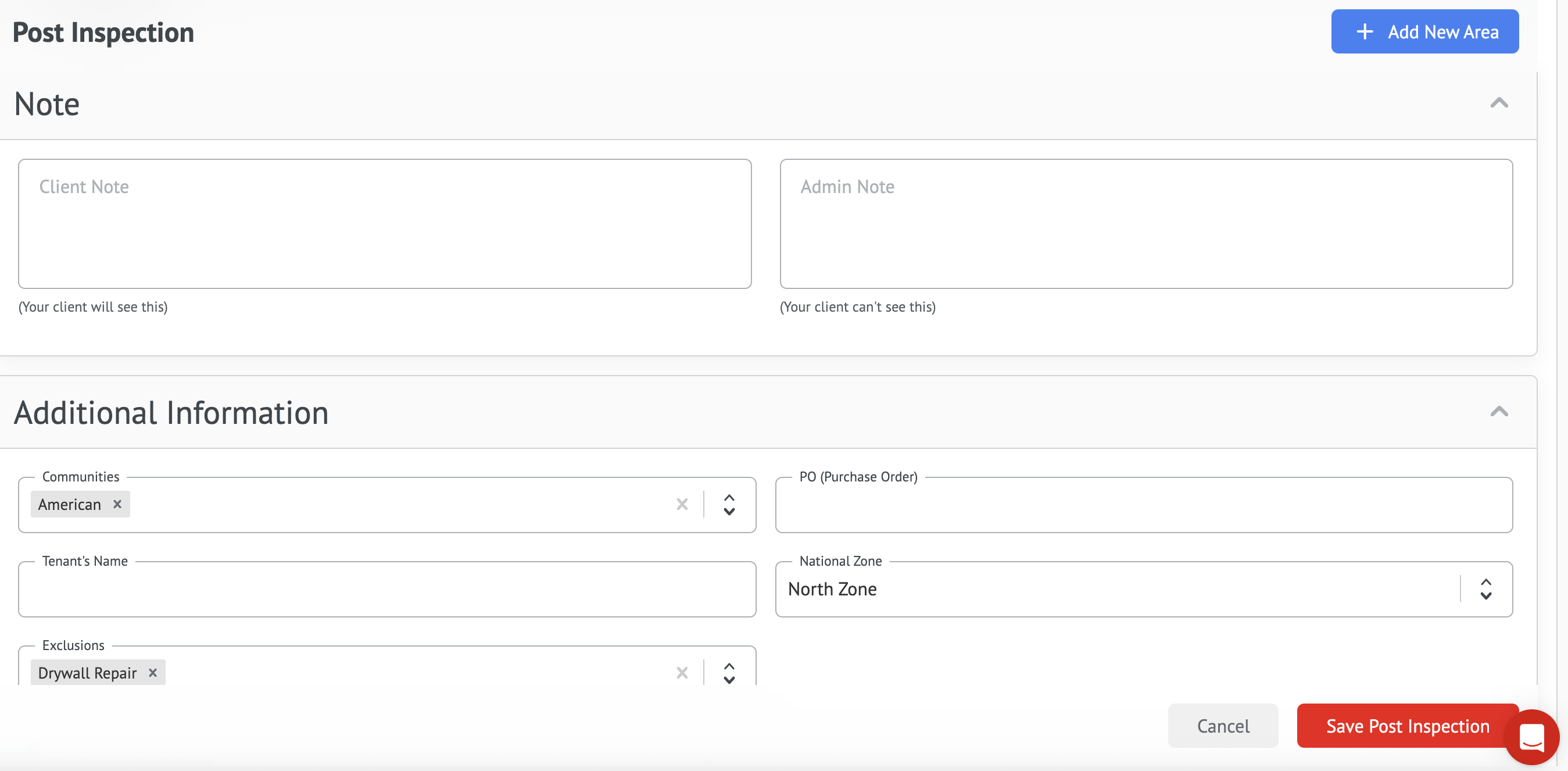Open the chat support bubble

pyautogui.click(x=1531, y=737)
